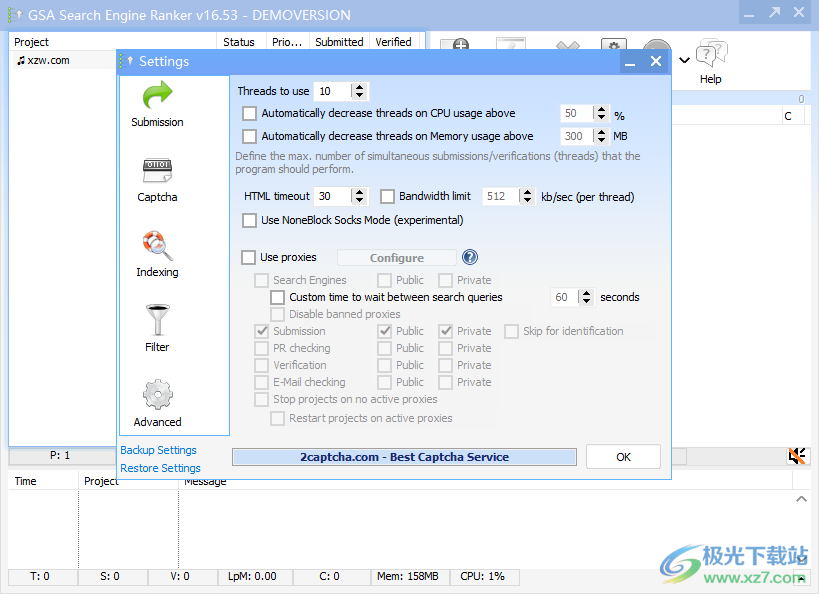The height and width of the screenshot is (594, 819).
Task: Toggle the Verification checkbox
Action: (261, 365)
